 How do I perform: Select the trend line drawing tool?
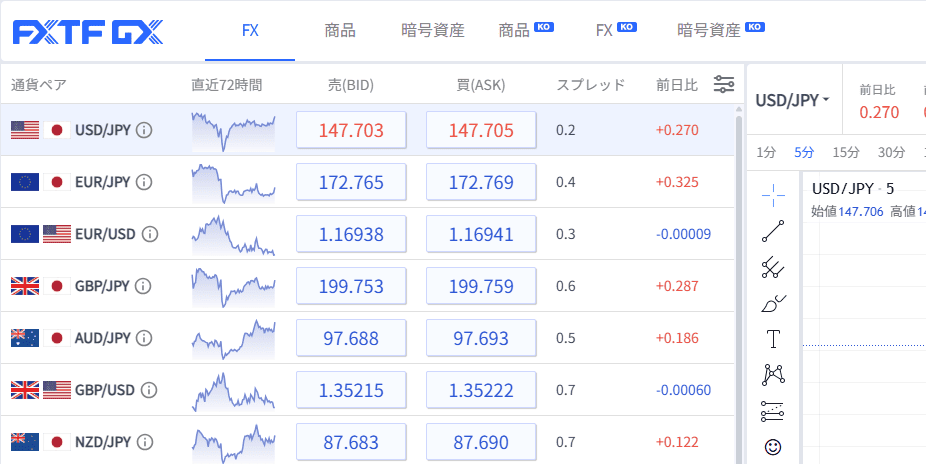(x=773, y=231)
